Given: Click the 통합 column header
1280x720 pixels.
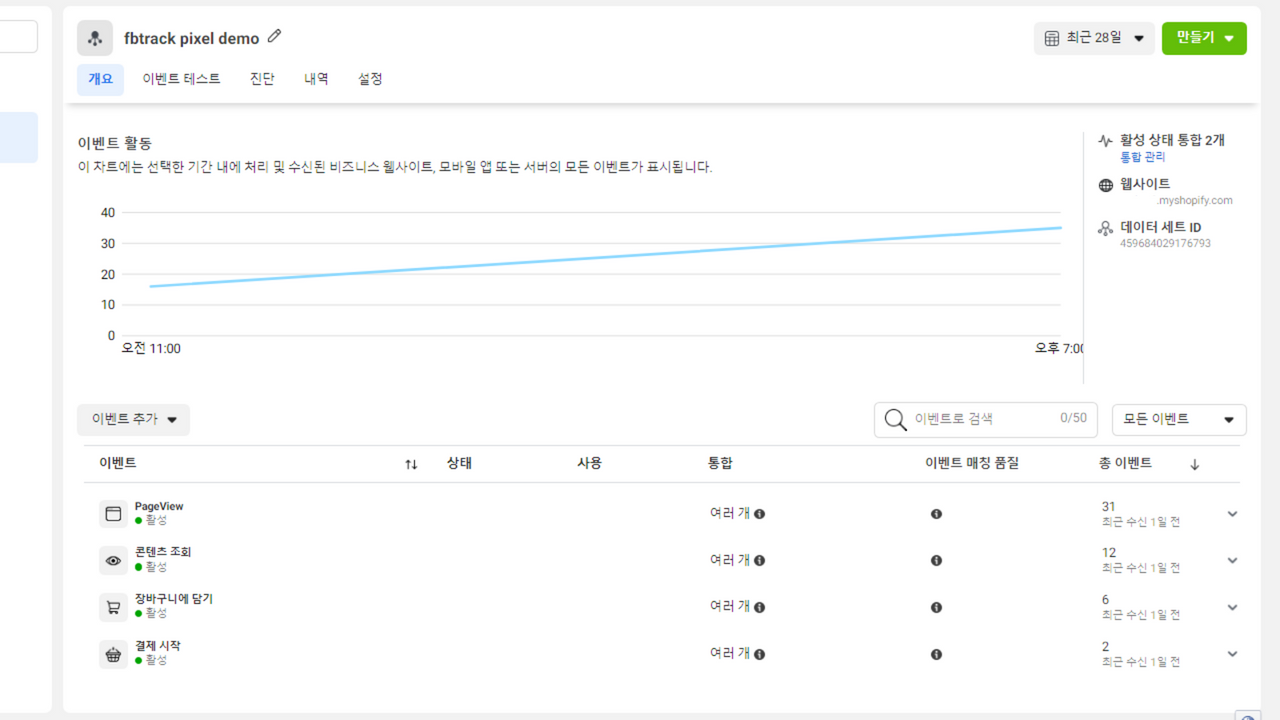Looking at the screenshot, I should (720, 463).
